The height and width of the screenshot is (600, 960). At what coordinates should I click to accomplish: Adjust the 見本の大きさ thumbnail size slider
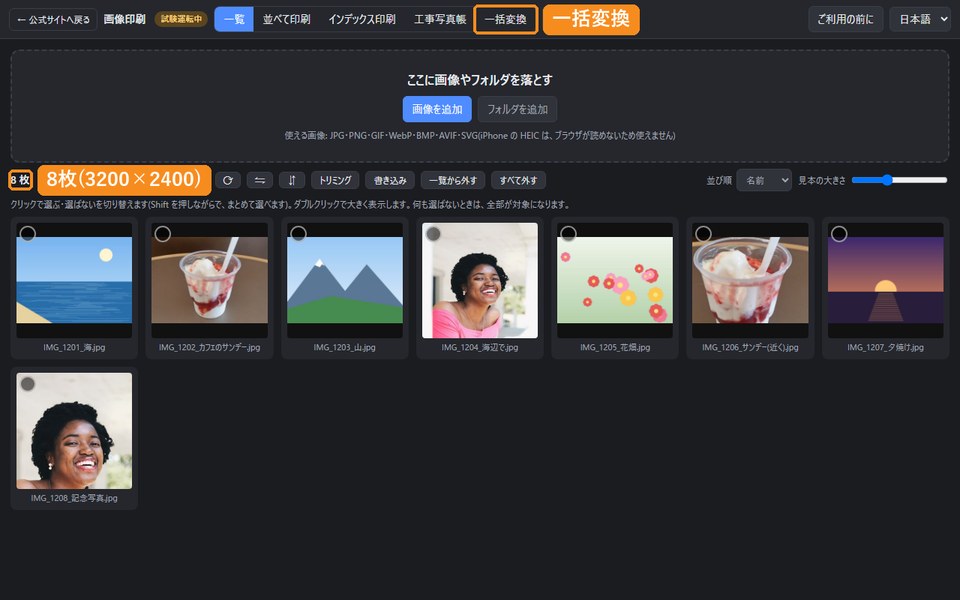click(x=899, y=180)
